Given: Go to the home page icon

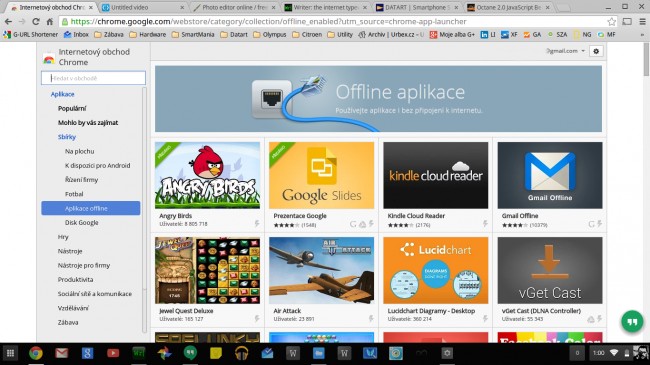Looking at the screenshot, I should pos(50,22).
